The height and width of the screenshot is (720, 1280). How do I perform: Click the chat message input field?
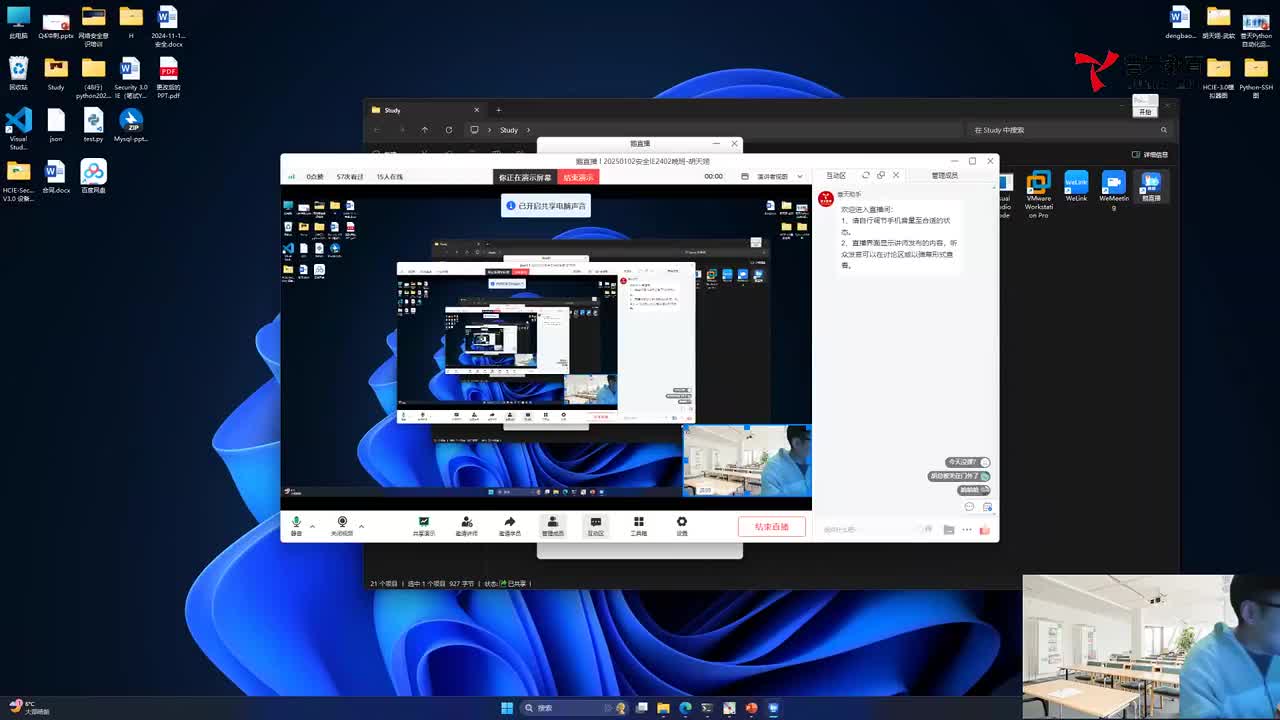tap(866, 529)
